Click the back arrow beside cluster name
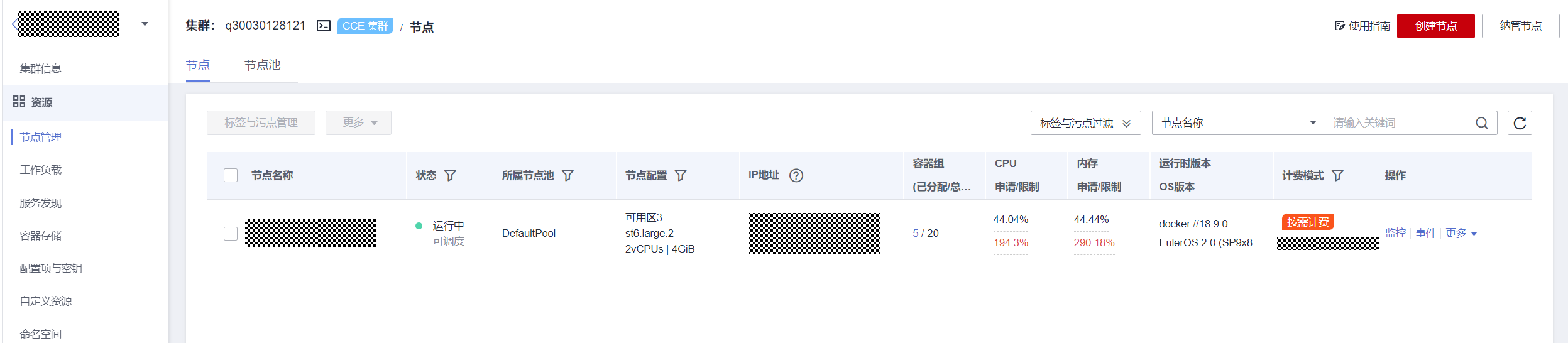The height and width of the screenshot is (343, 1568). point(14,24)
